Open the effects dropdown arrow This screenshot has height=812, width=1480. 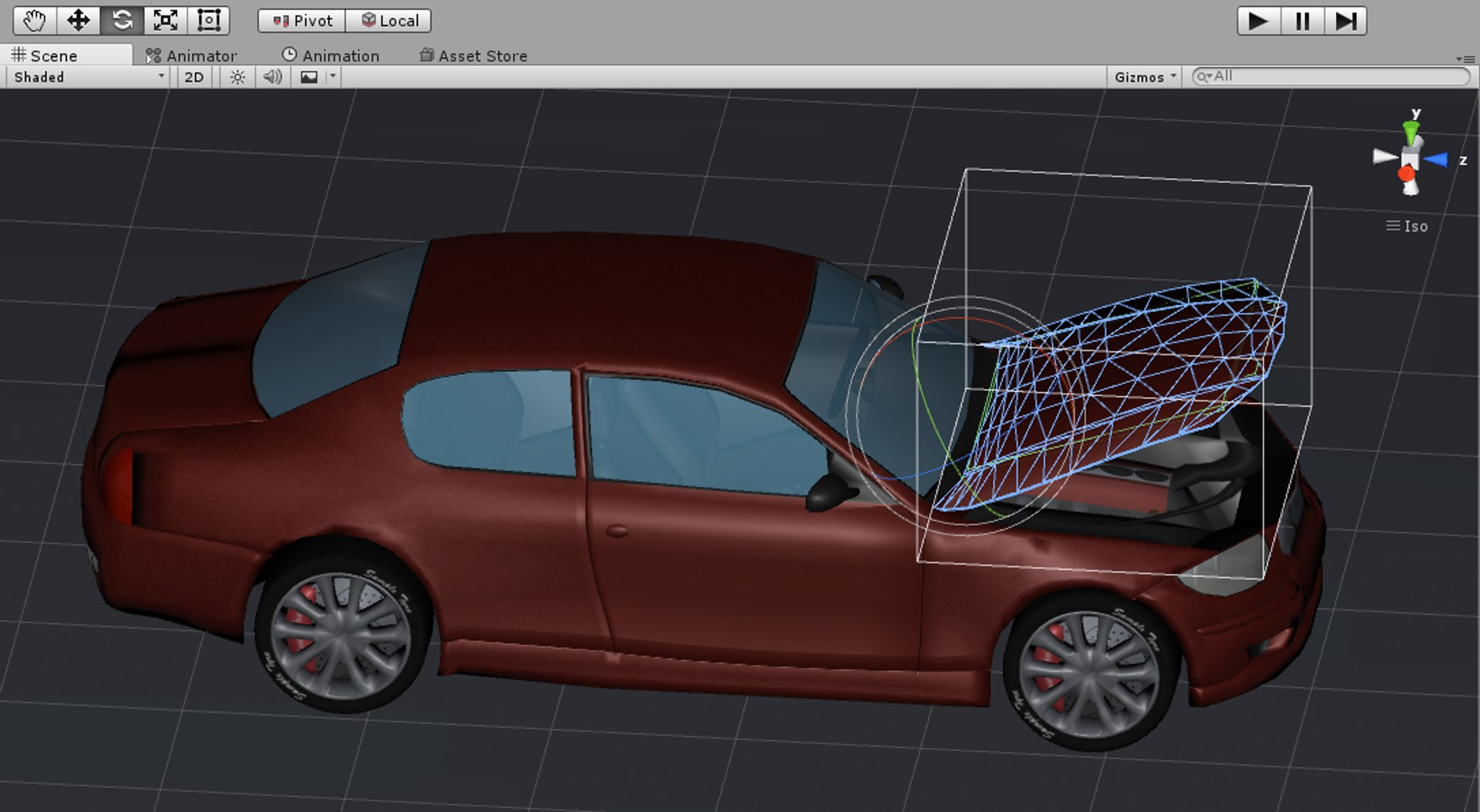coord(333,76)
